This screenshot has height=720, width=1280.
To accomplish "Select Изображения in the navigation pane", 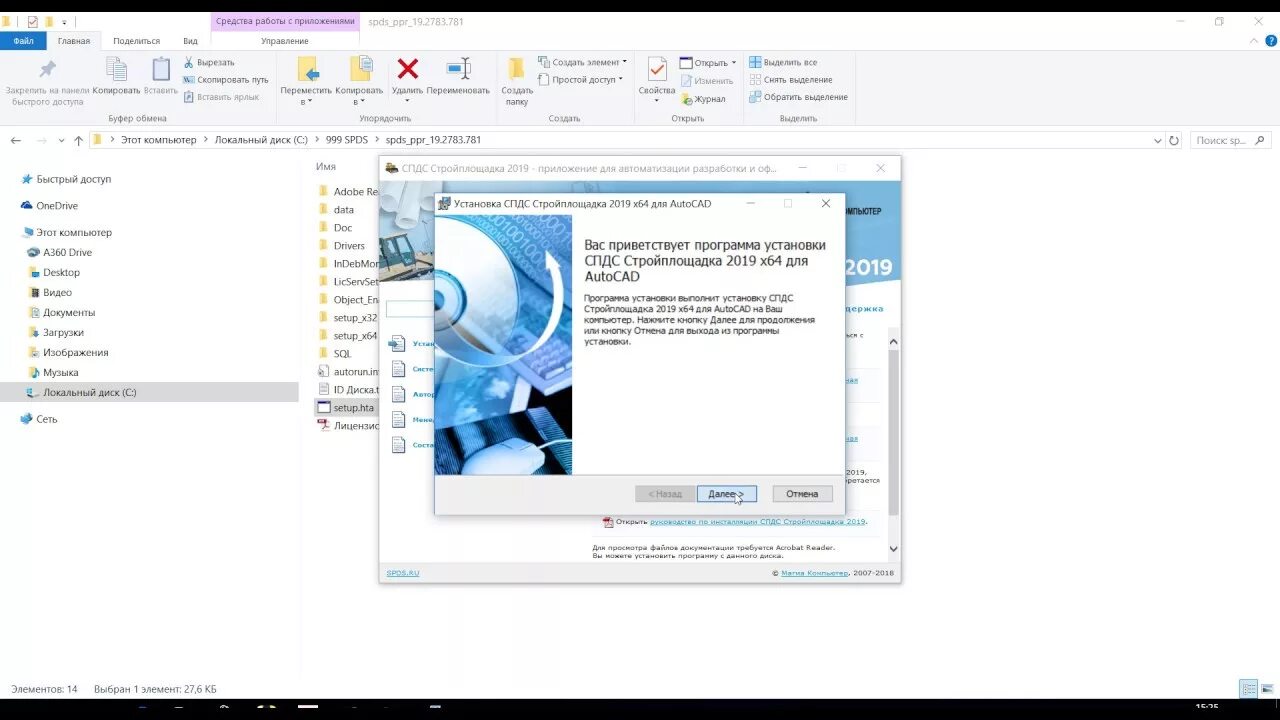I will pos(75,353).
